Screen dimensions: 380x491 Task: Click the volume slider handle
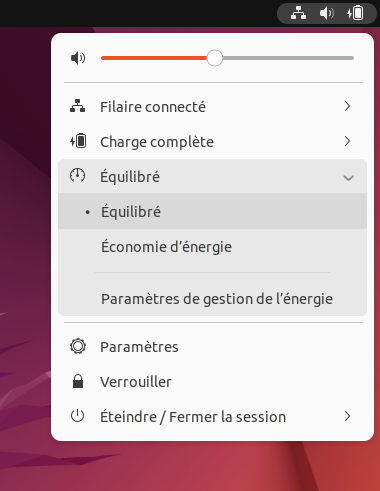(x=215, y=58)
